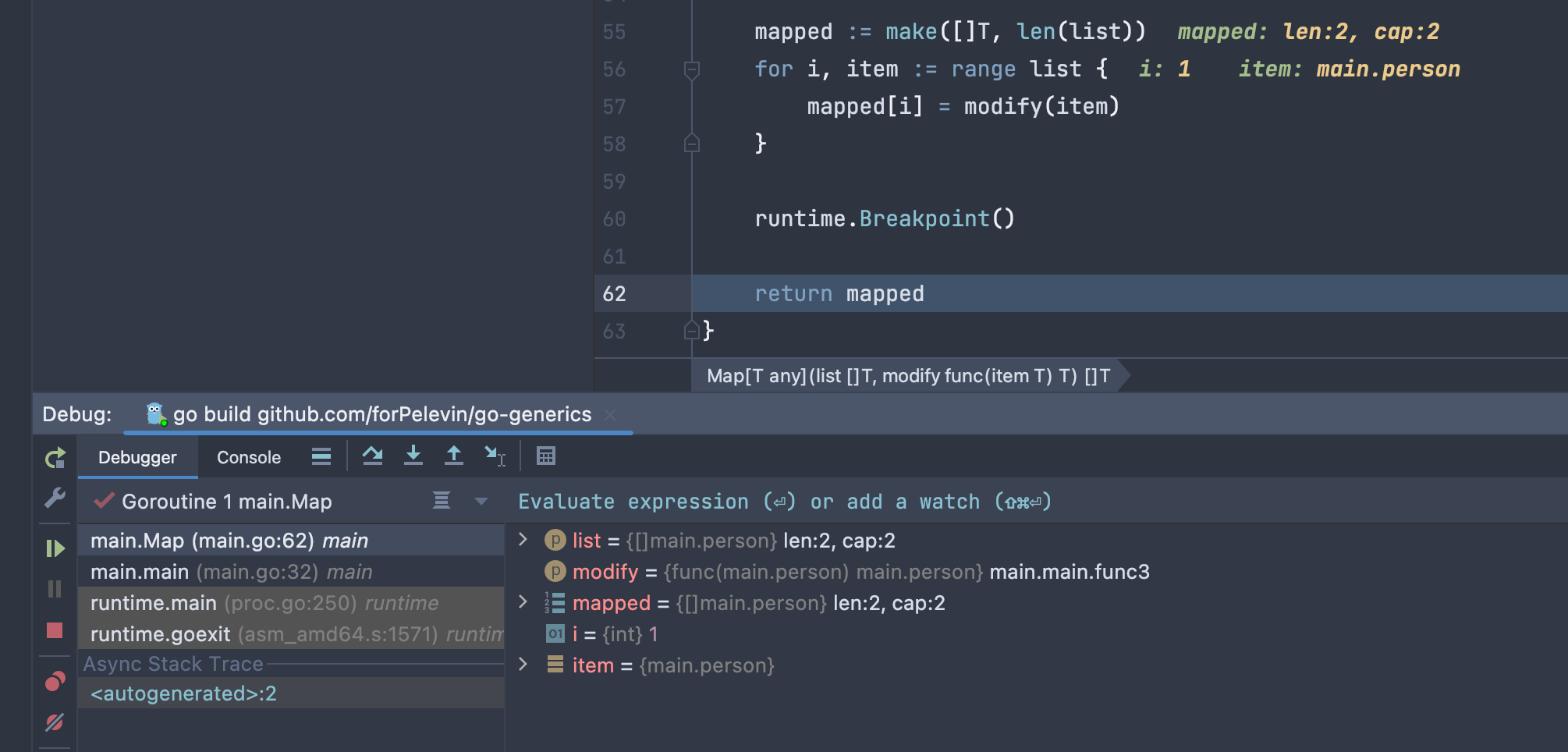The width and height of the screenshot is (1568, 752).
Task: Expand the item variable
Action: pos(523,665)
